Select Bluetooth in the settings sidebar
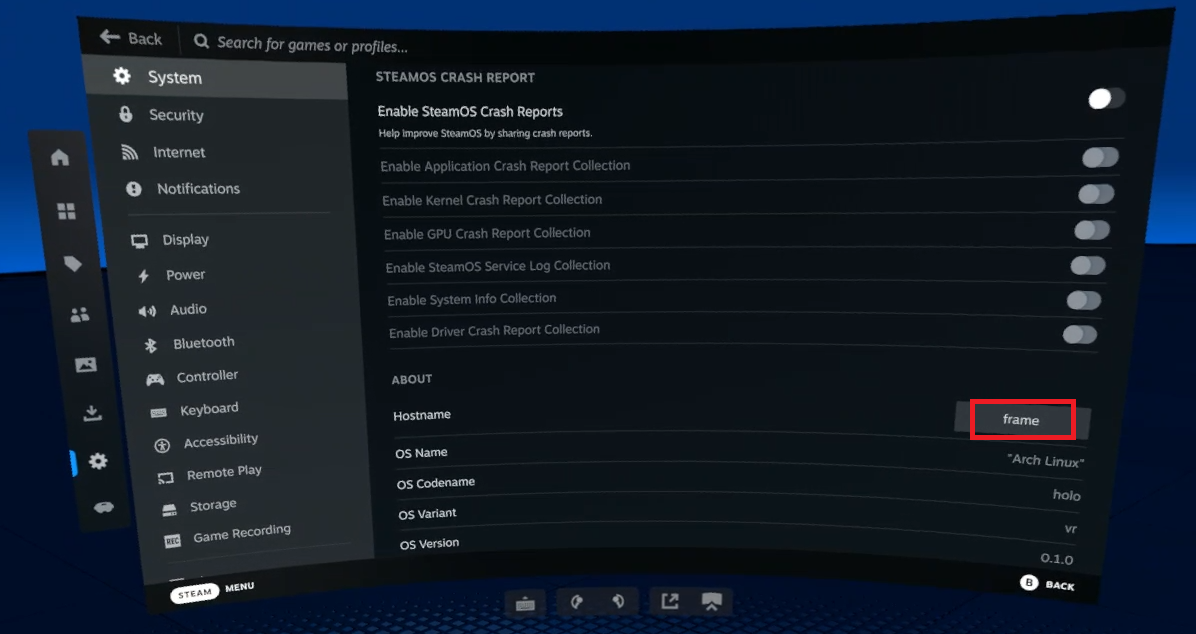 tap(203, 343)
